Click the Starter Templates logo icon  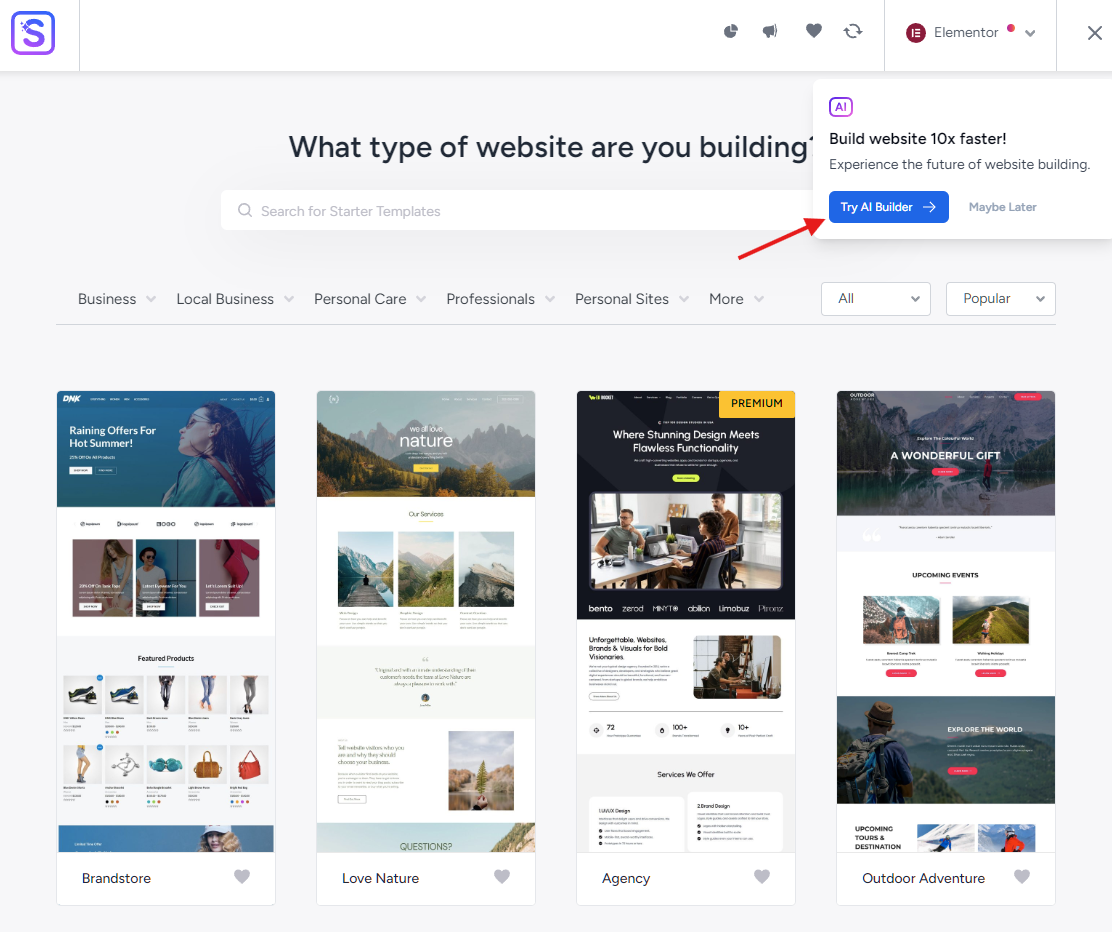pyautogui.click(x=33, y=33)
